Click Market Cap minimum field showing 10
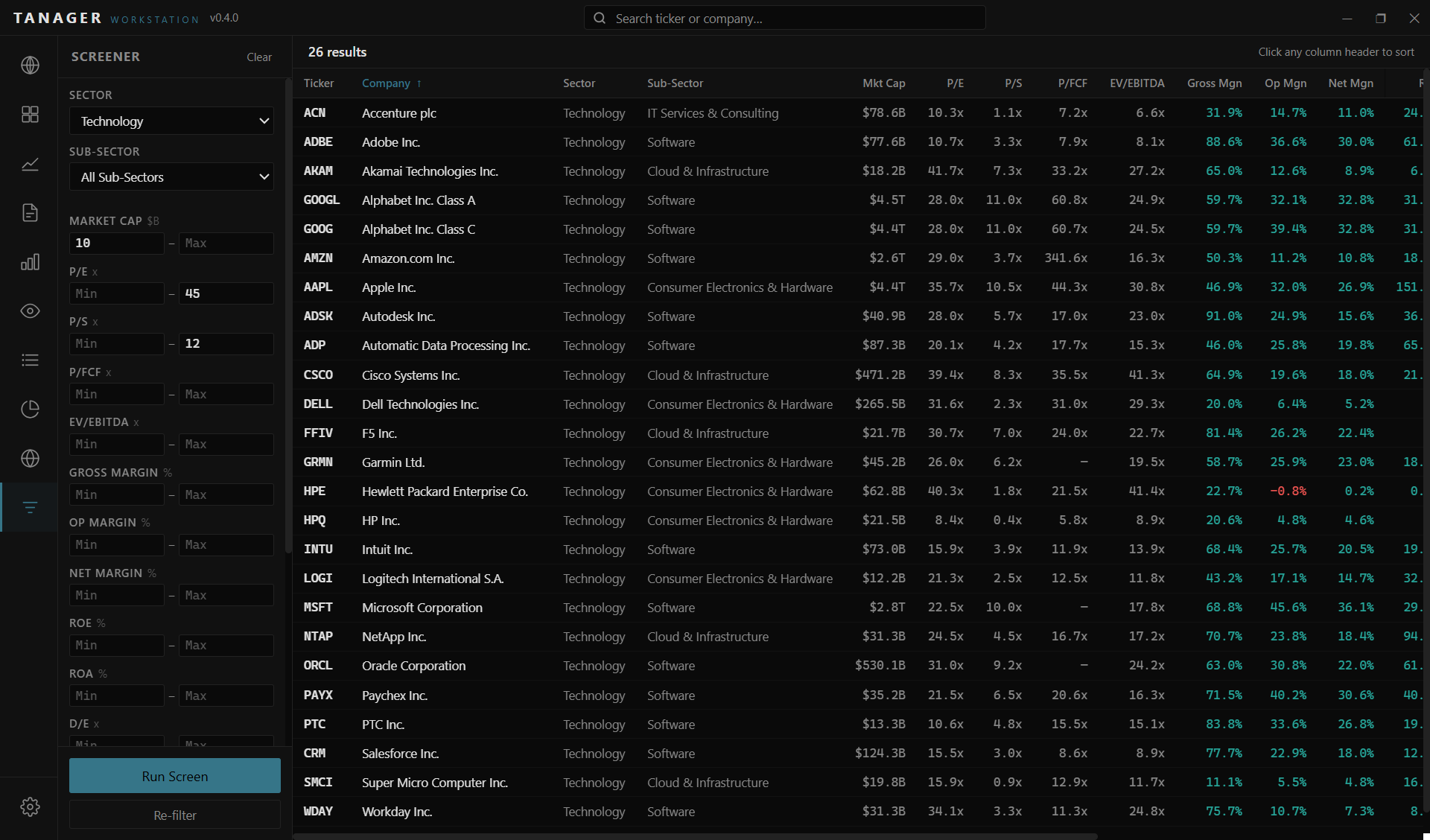The image size is (1430, 840). point(117,244)
